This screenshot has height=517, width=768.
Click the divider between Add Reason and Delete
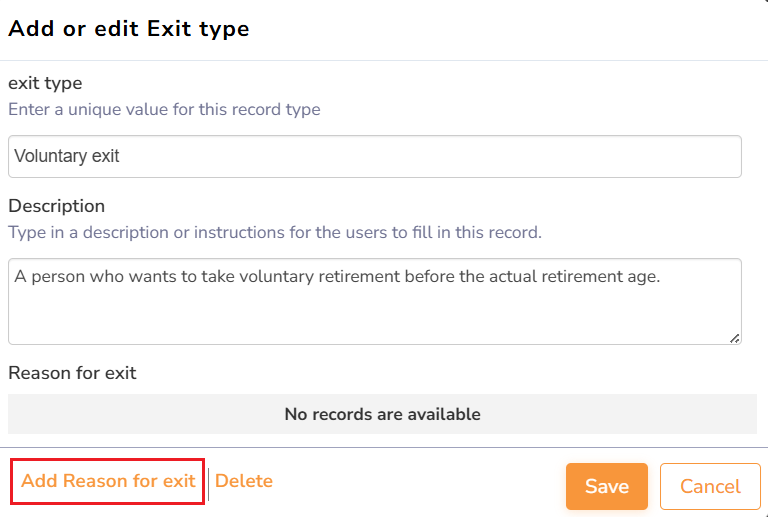tap(209, 481)
